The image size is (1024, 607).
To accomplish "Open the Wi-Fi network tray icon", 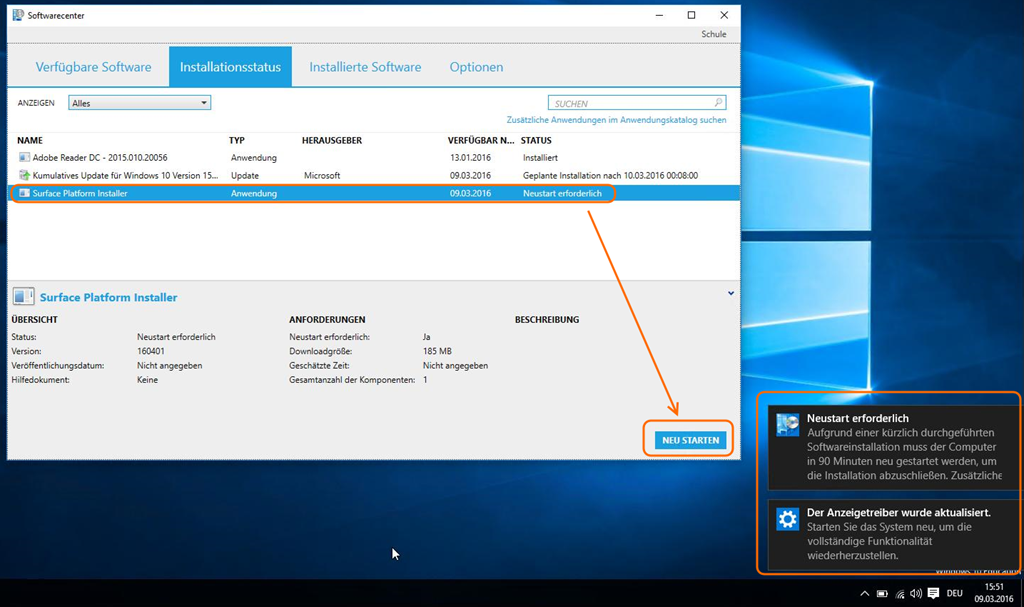I will pyautogui.click(x=899, y=593).
